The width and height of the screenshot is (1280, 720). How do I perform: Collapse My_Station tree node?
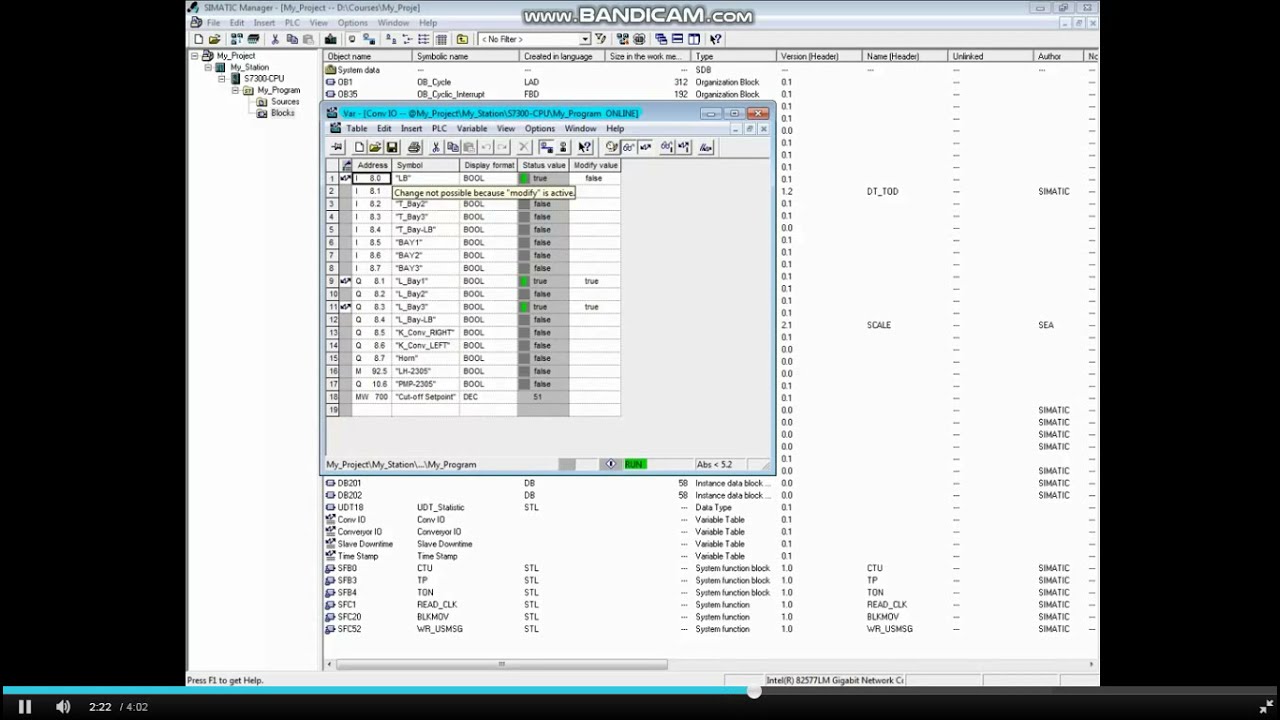(209, 67)
